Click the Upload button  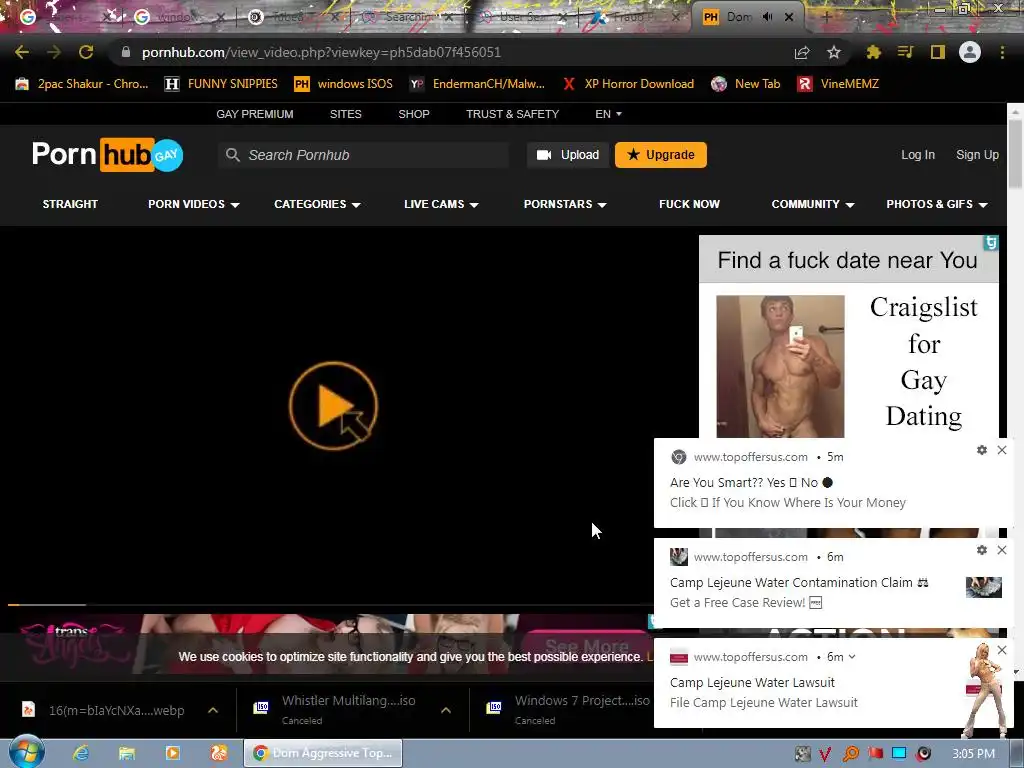point(568,155)
